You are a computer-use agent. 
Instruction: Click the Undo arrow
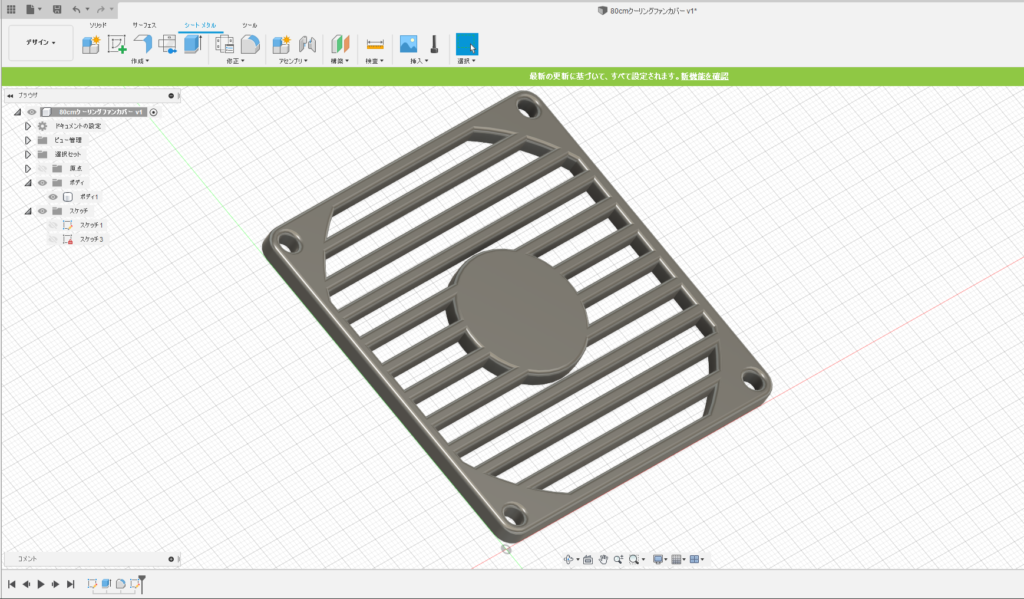77,8
